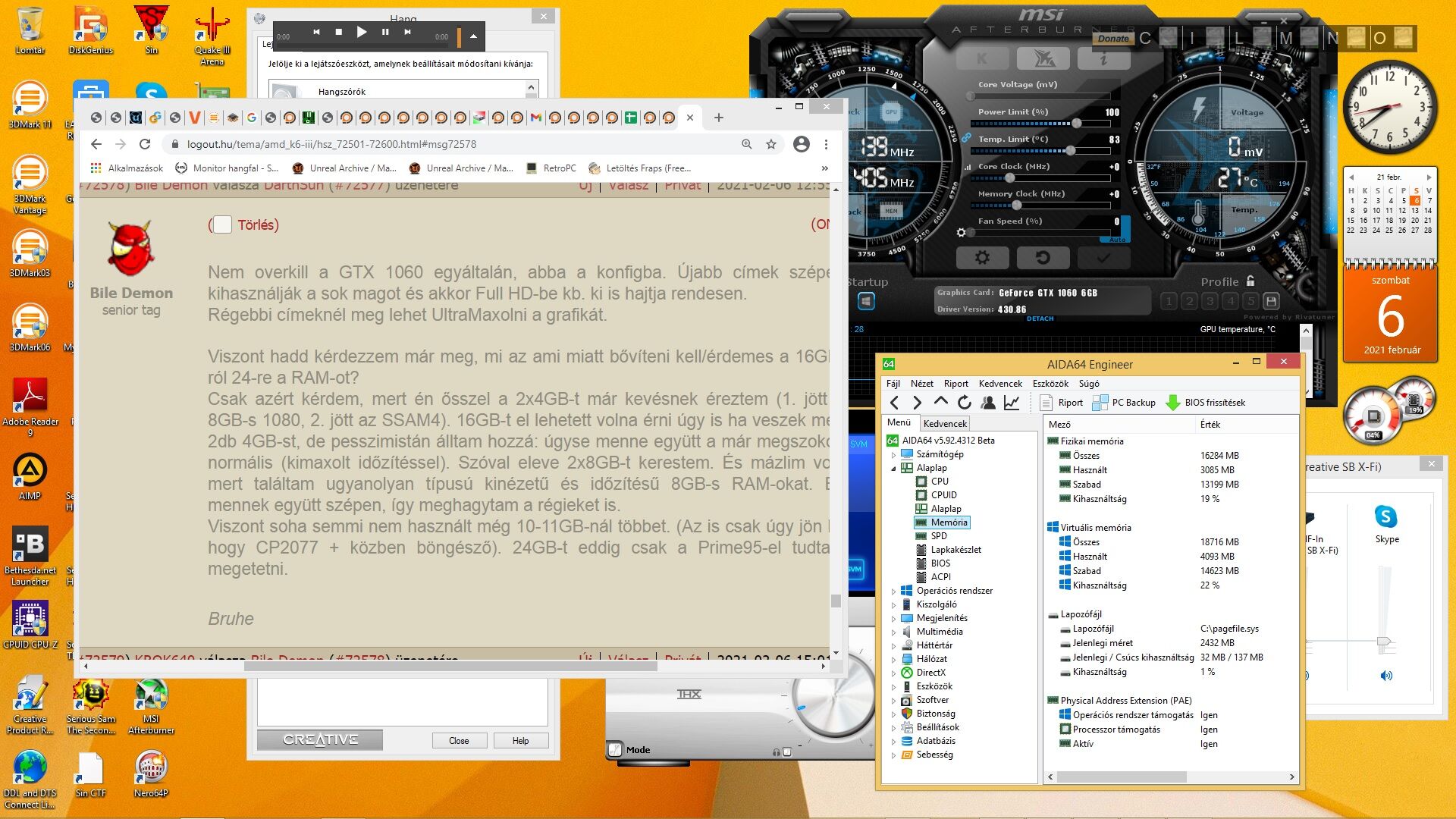
Task: Reset Afterburner settings to defaults
Action: coord(1043,258)
